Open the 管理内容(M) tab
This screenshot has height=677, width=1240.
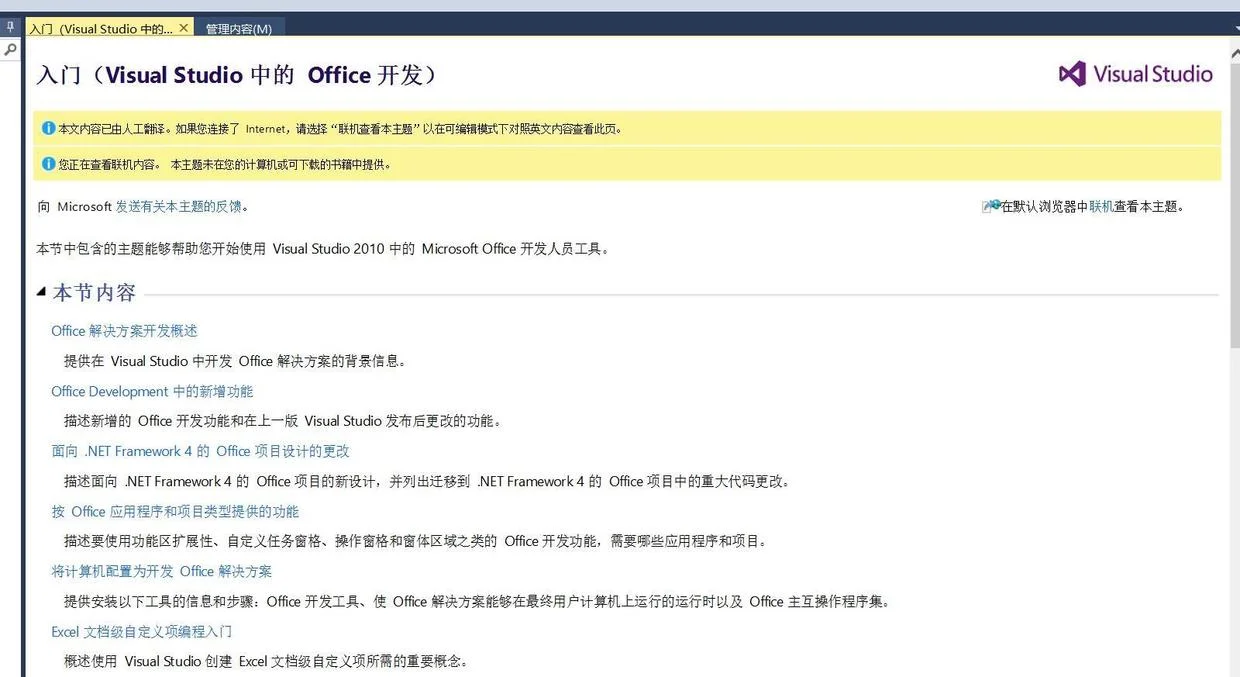239,29
